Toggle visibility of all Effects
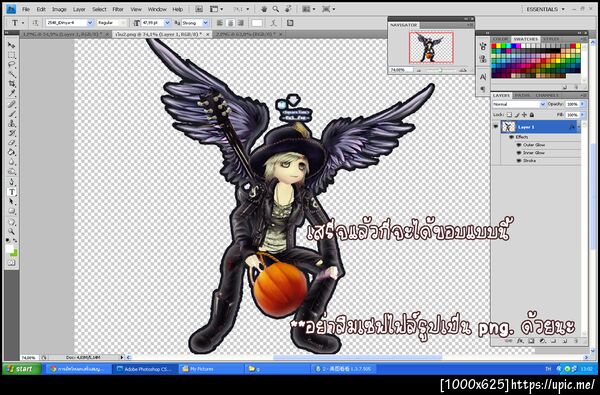600x395 pixels. [x=512, y=137]
